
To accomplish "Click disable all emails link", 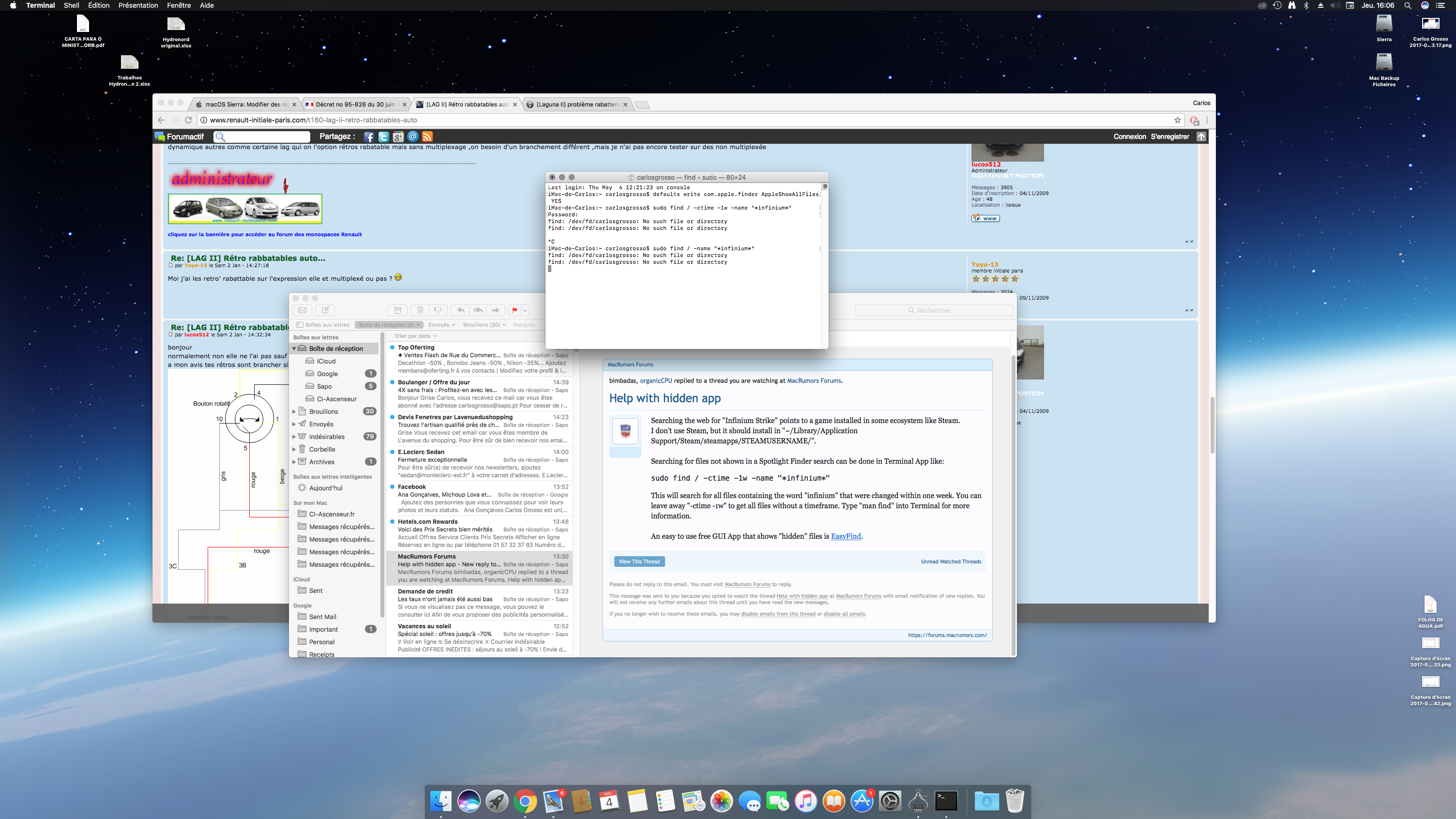I will pyautogui.click(x=844, y=614).
